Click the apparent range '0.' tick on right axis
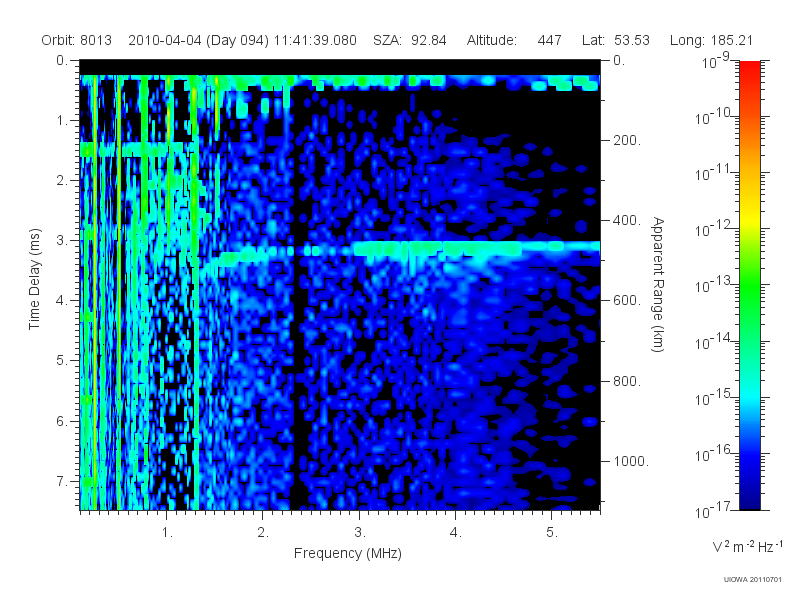The width and height of the screenshot is (800, 600). 619,61
